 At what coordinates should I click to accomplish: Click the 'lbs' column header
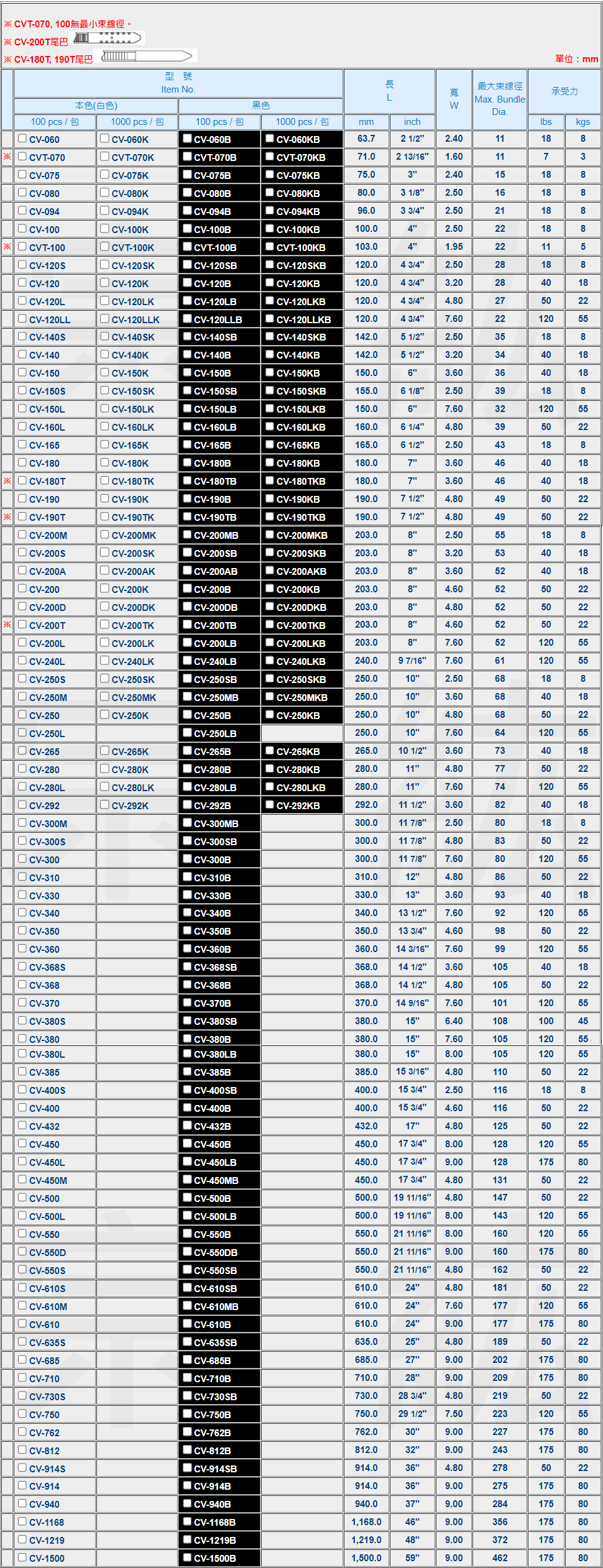tap(546, 122)
